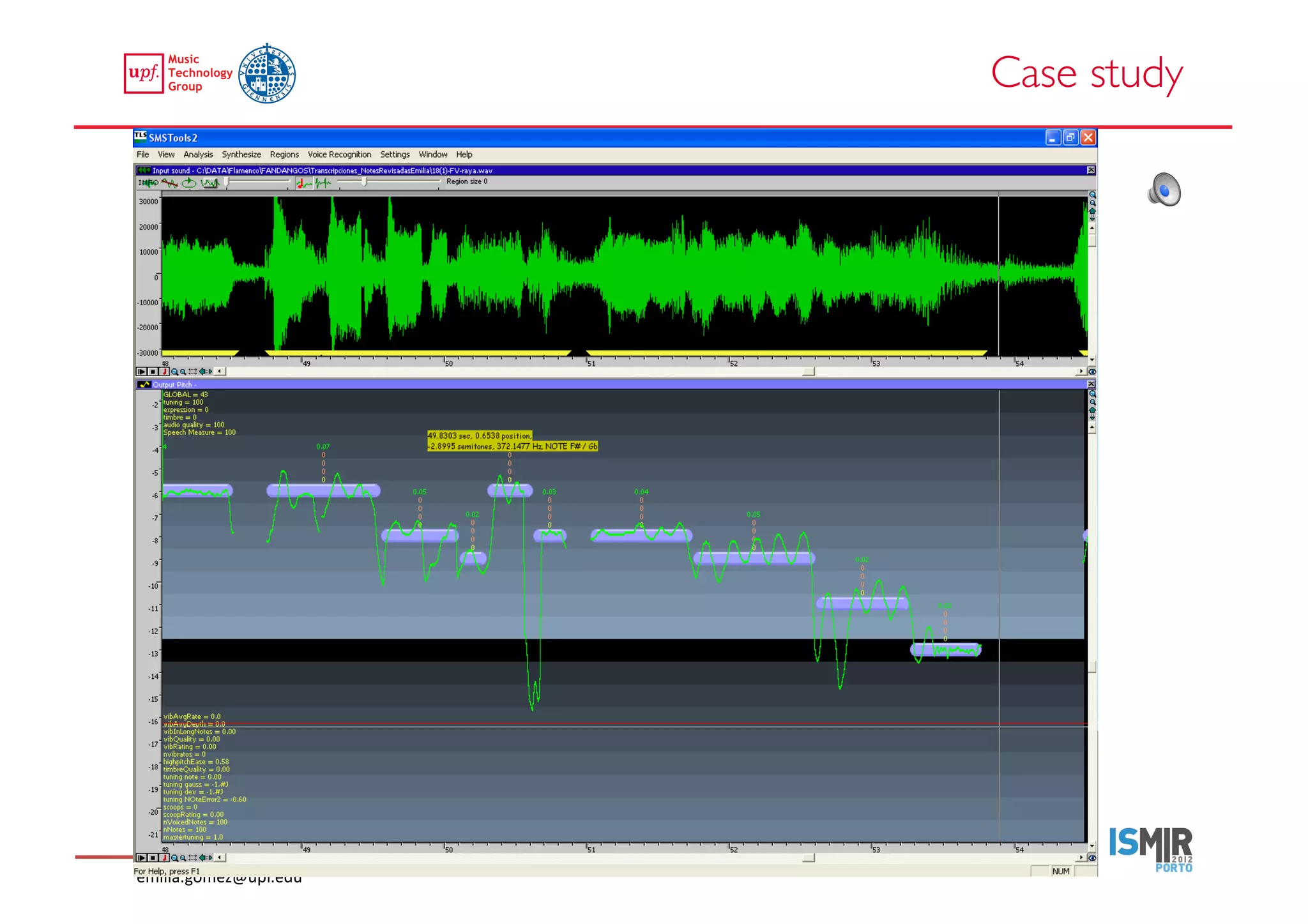Screen dimensions: 1308x924
Task: Click the boxed waveform icon before first slider
Action: click(x=210, y=183)
